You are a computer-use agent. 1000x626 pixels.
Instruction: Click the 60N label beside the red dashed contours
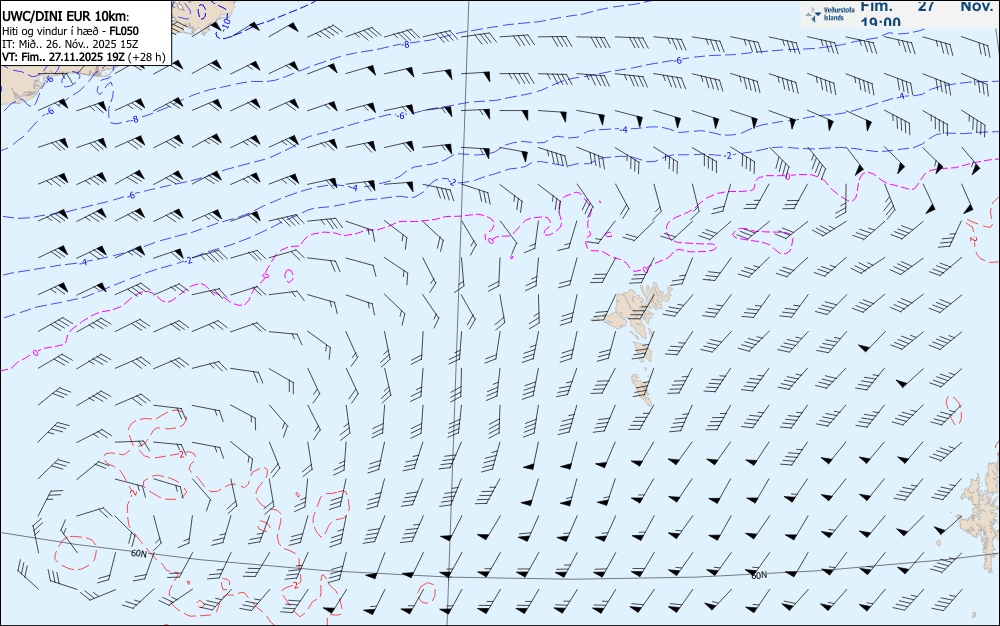tap(138, 554)
